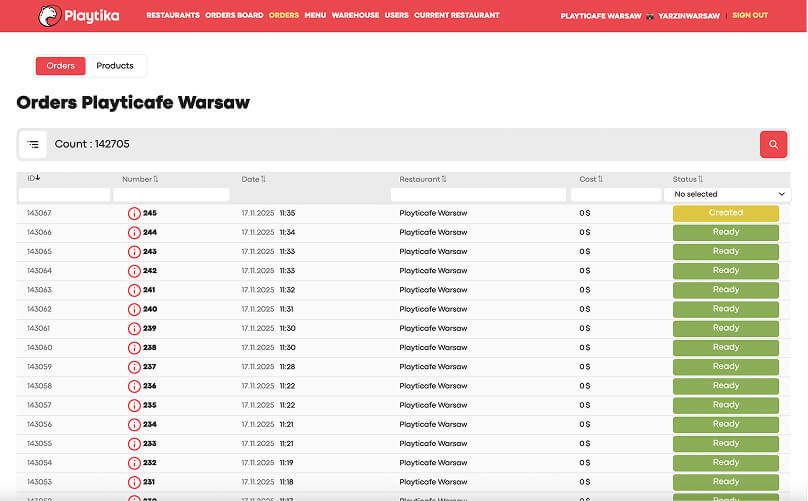Click order ID 143064
The image size is (808, 501).
click(39, 271)
